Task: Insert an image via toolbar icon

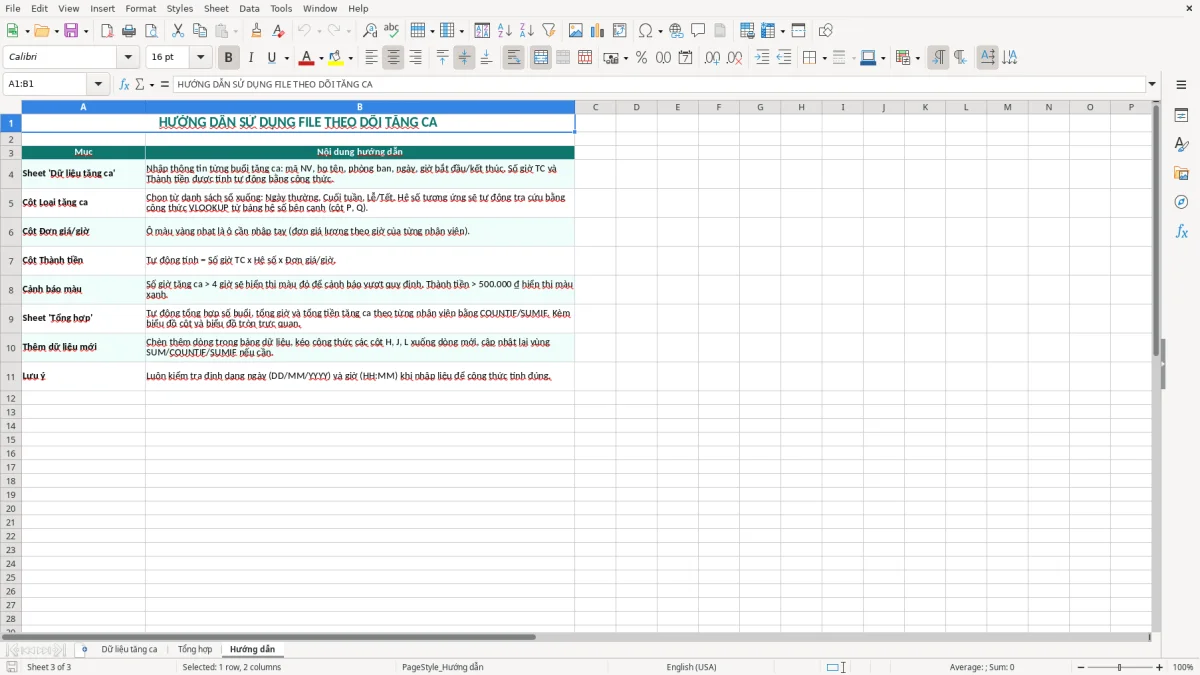Action: coord(576,31)
